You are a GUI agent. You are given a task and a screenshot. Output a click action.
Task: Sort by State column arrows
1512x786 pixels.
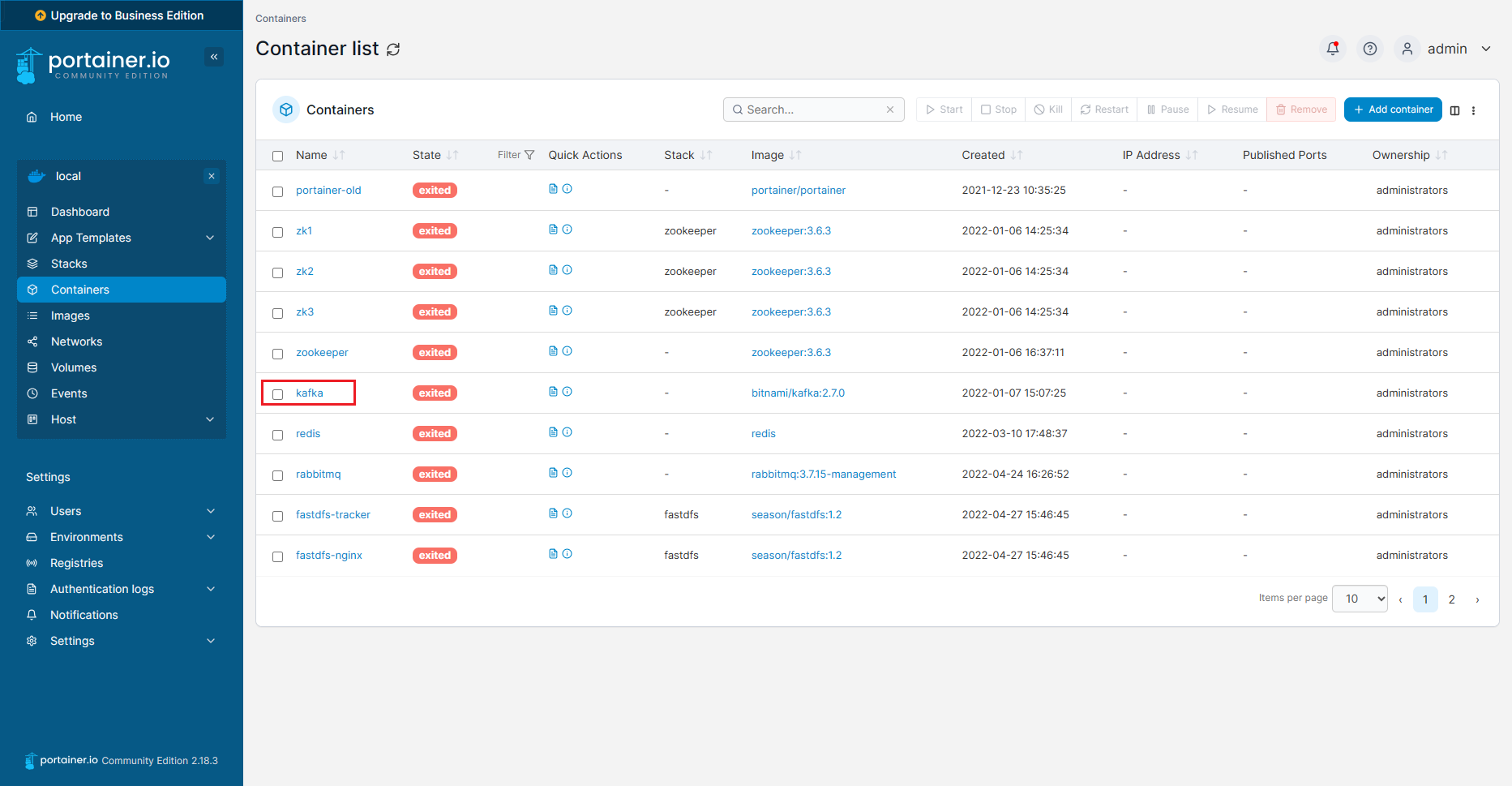click(452, 155)
